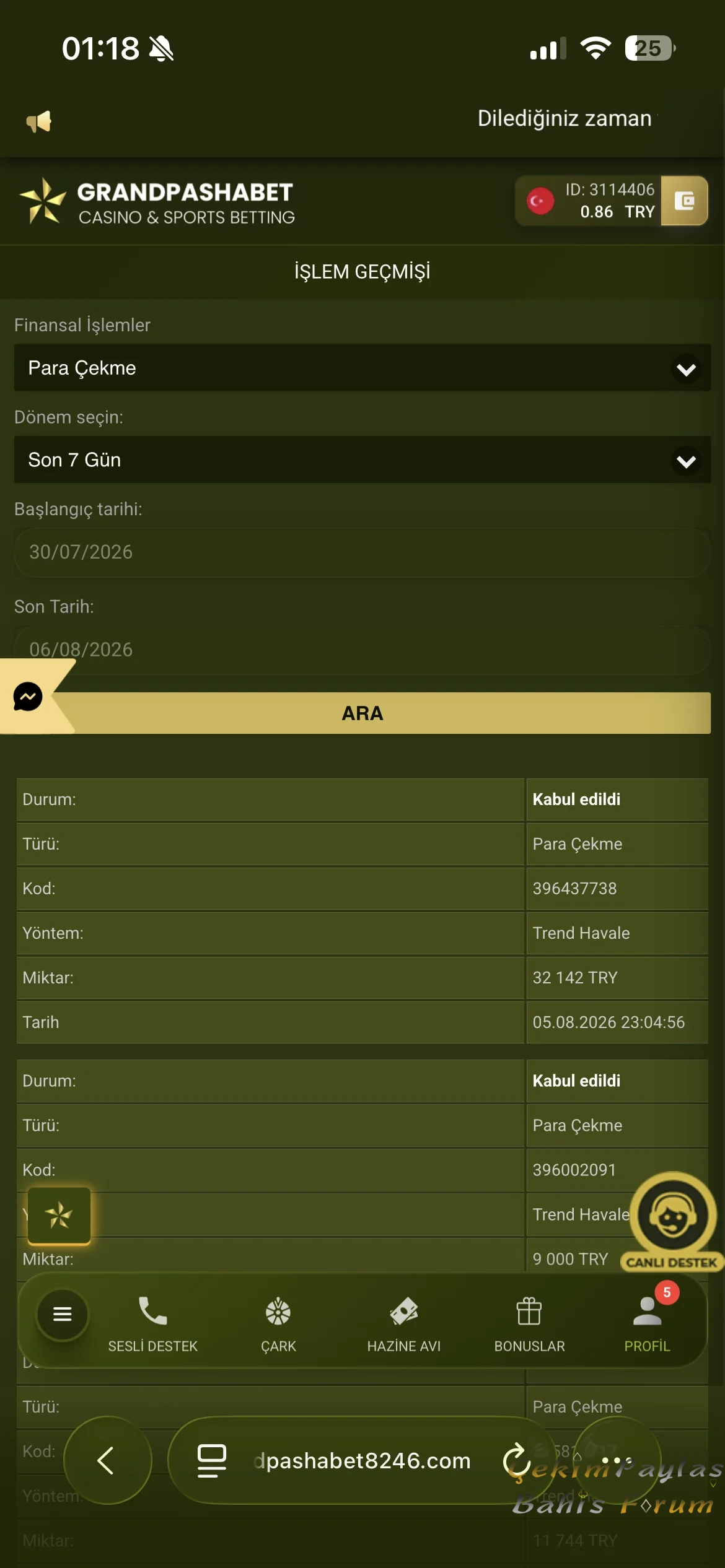Tap the megaphone announcement icon
Viewport: 725px width, 1568px height.
[39, 121]
